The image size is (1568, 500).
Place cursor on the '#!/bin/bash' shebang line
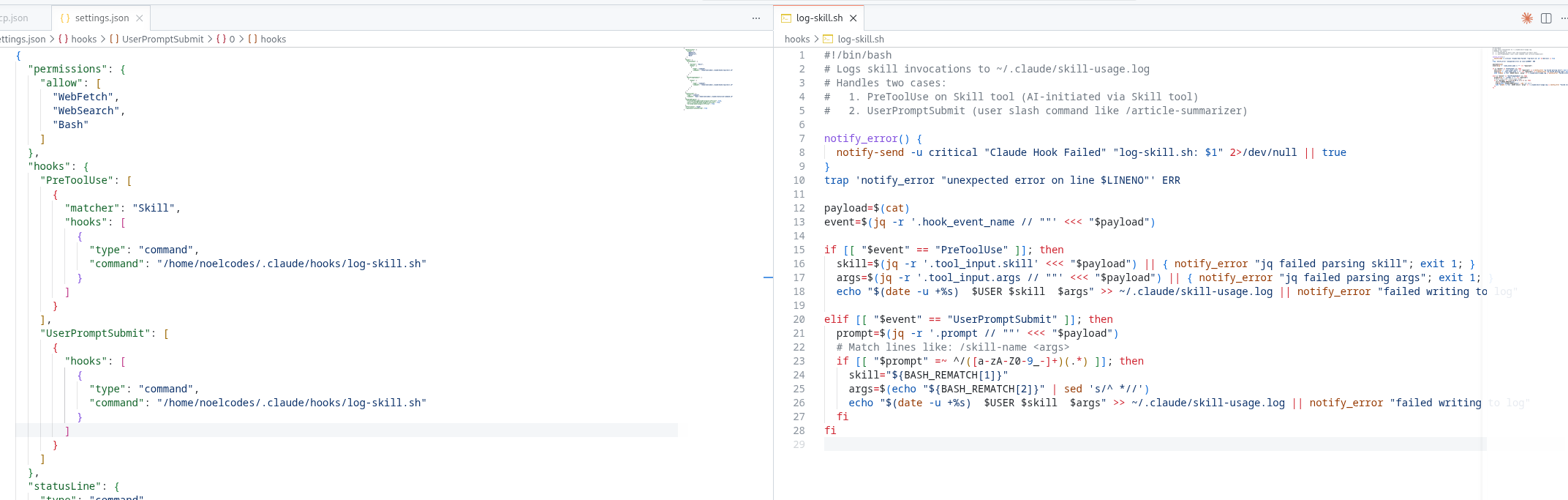pos(858,55)
